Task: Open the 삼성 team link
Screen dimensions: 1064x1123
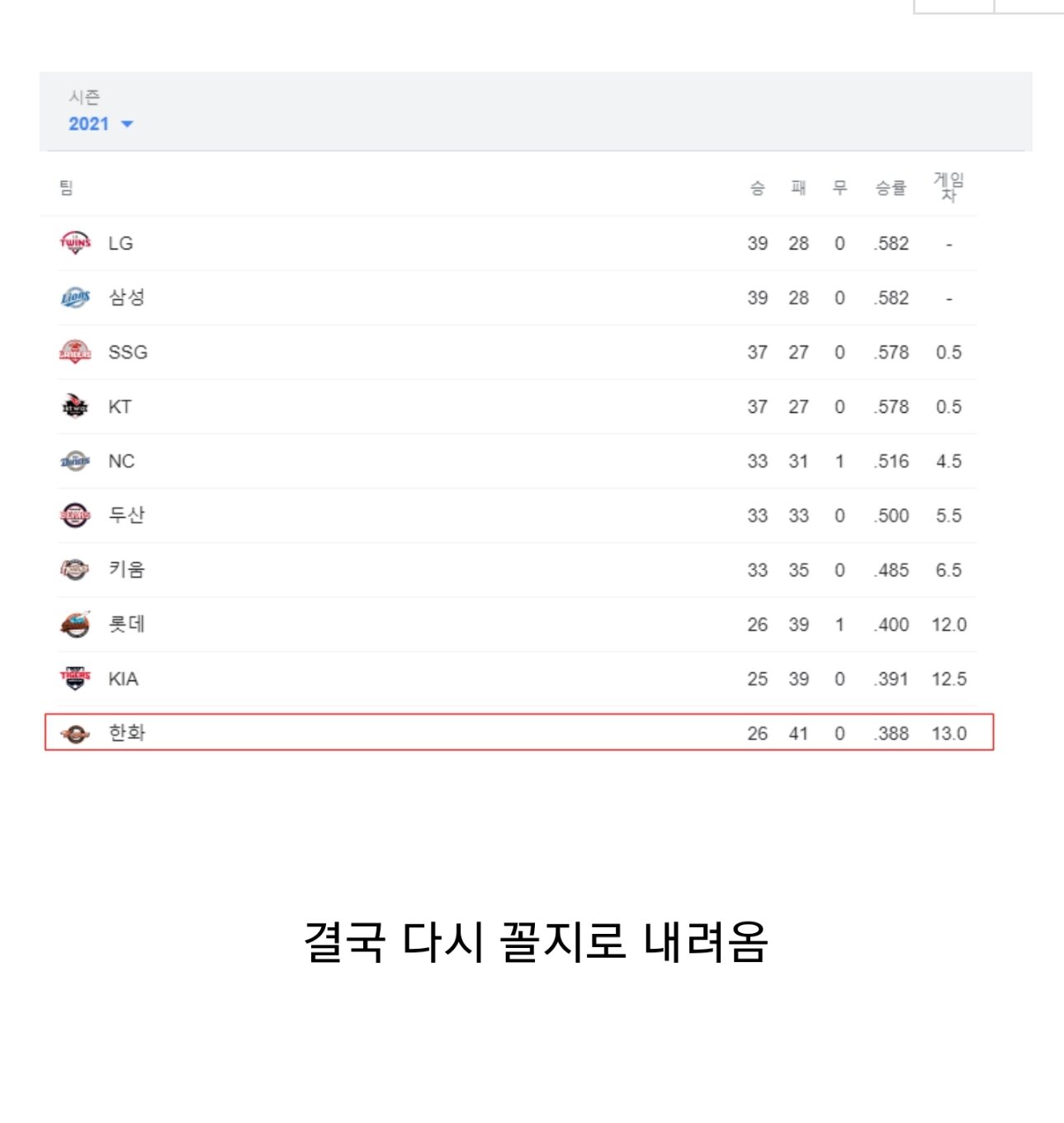Action: [127, 297]
